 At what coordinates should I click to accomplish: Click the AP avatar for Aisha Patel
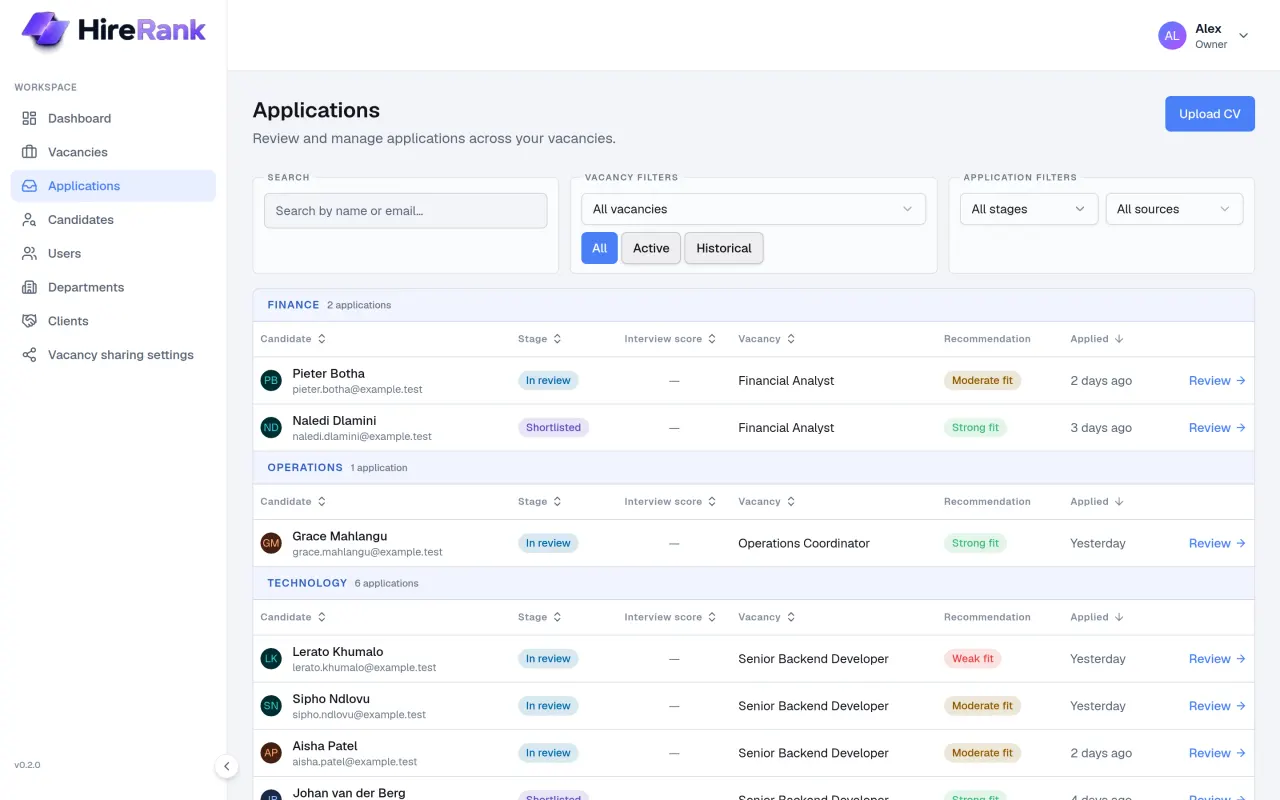coord(271,753)
